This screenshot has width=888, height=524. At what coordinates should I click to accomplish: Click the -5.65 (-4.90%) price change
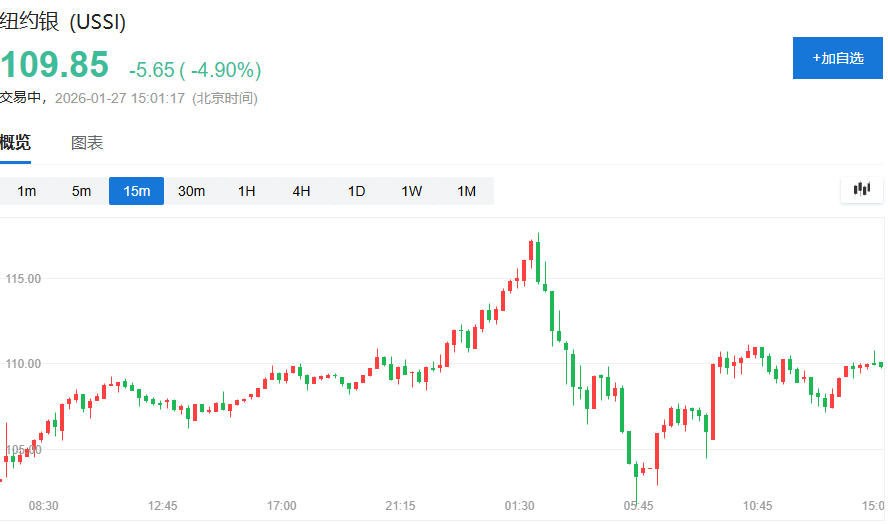195,70
